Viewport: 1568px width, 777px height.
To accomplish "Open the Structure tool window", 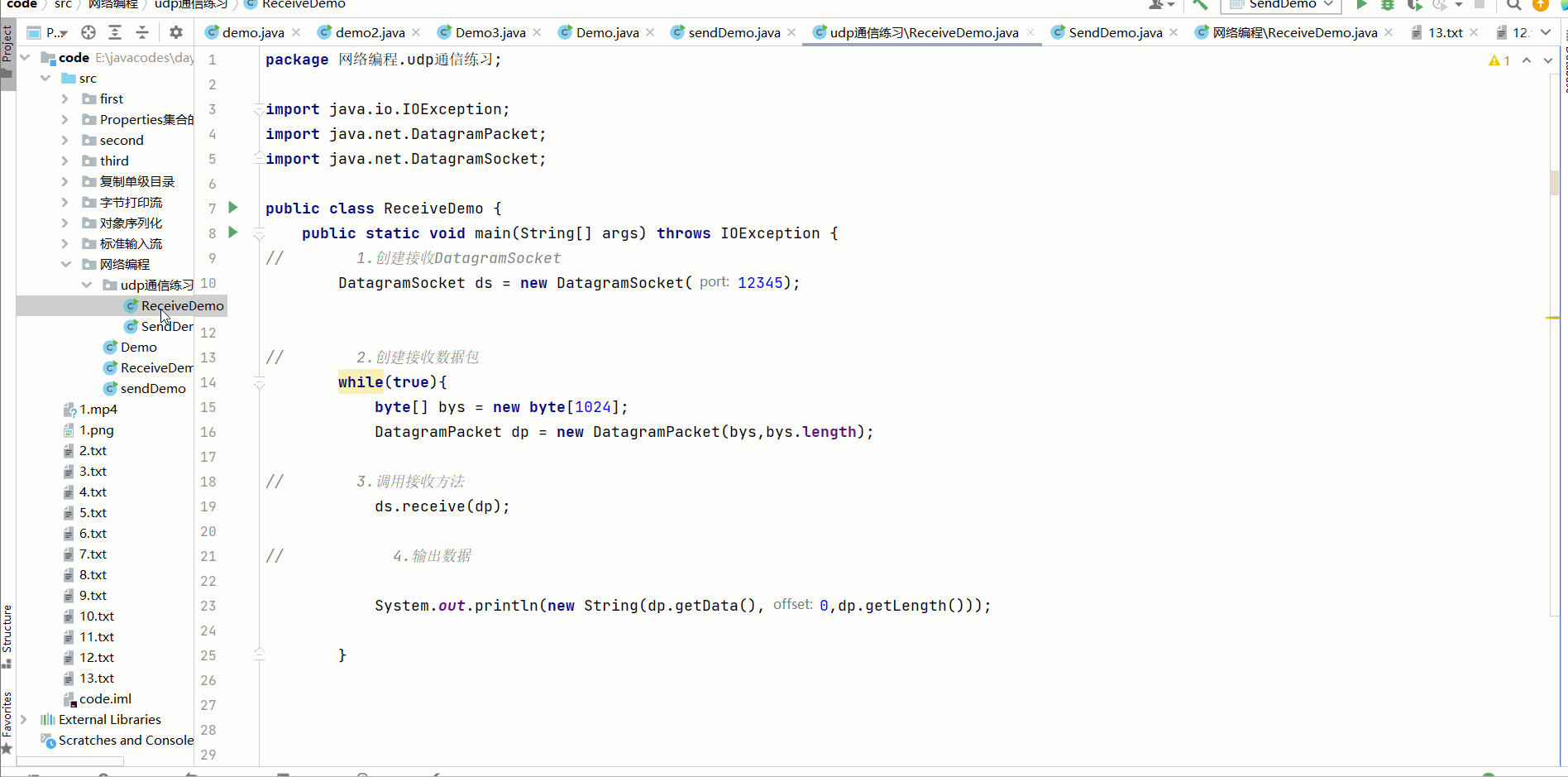I will coord(7,636).
